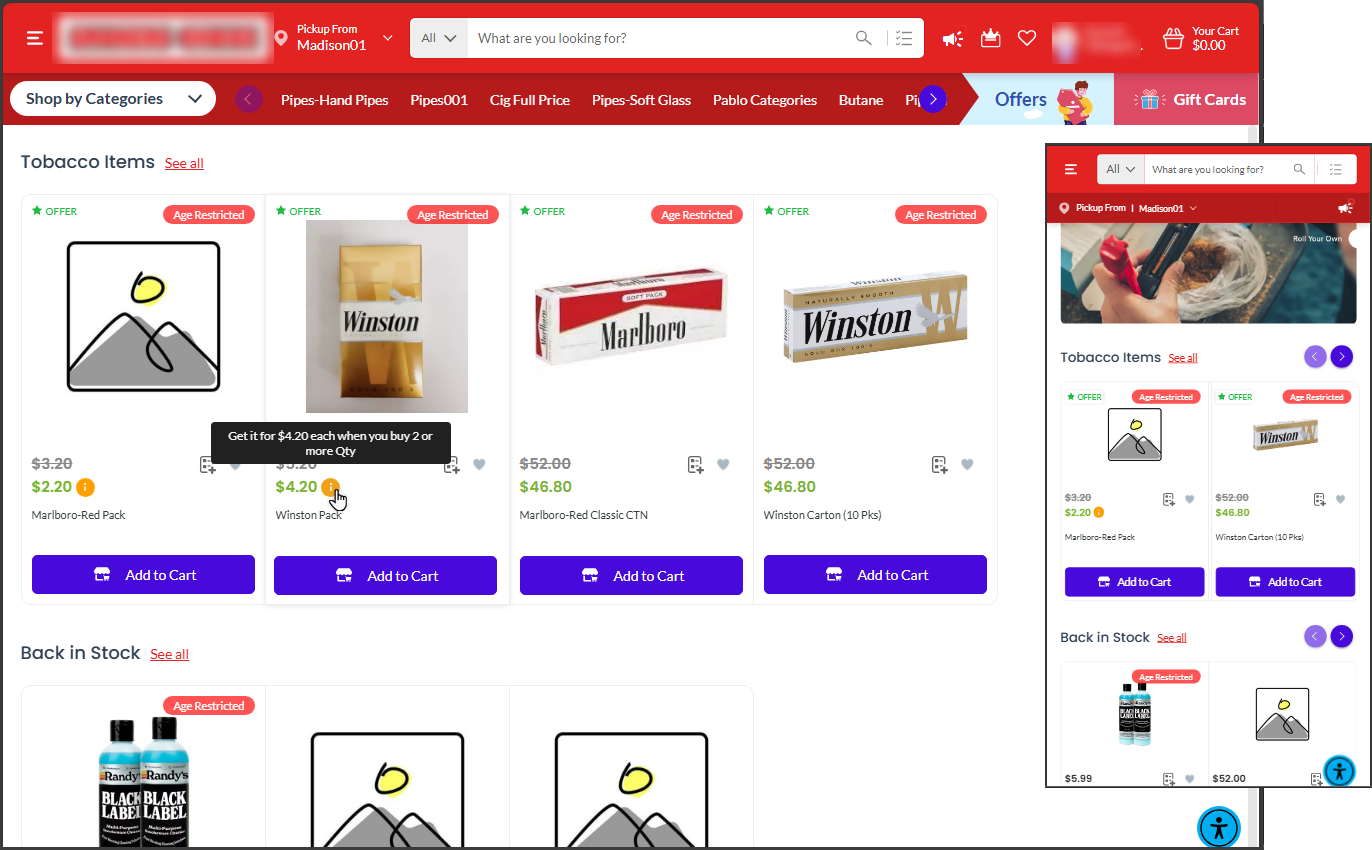Add $5.99 item to list in mobile preview
The height and width of the screenshot is (850, 1372).
click(1168, 779)
